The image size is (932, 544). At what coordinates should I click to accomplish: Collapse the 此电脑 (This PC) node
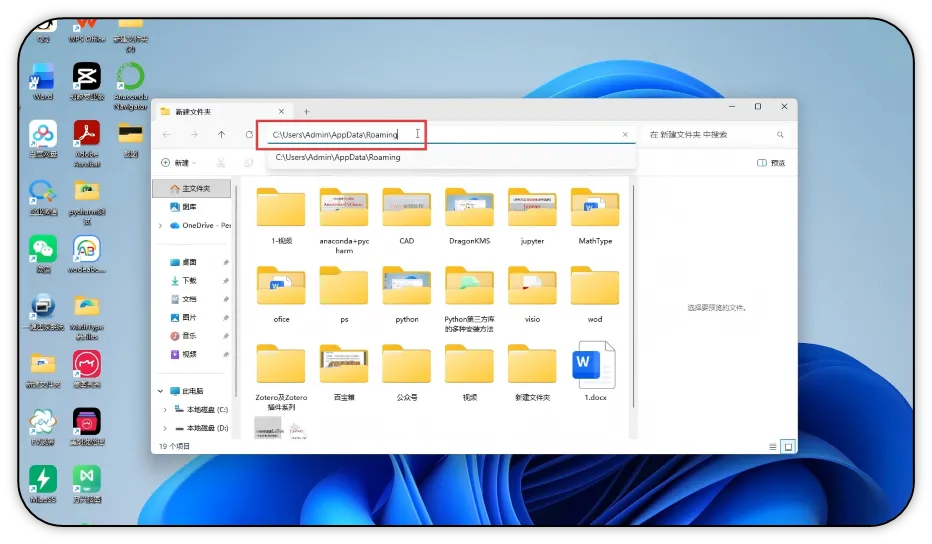point(160,391)
